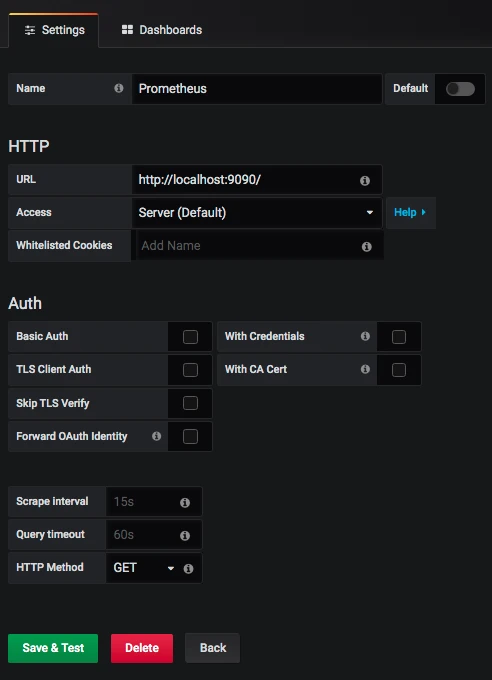Expand the Help section next to Access
The height and width of the screenshot is (680, 492).
[410, 212]
